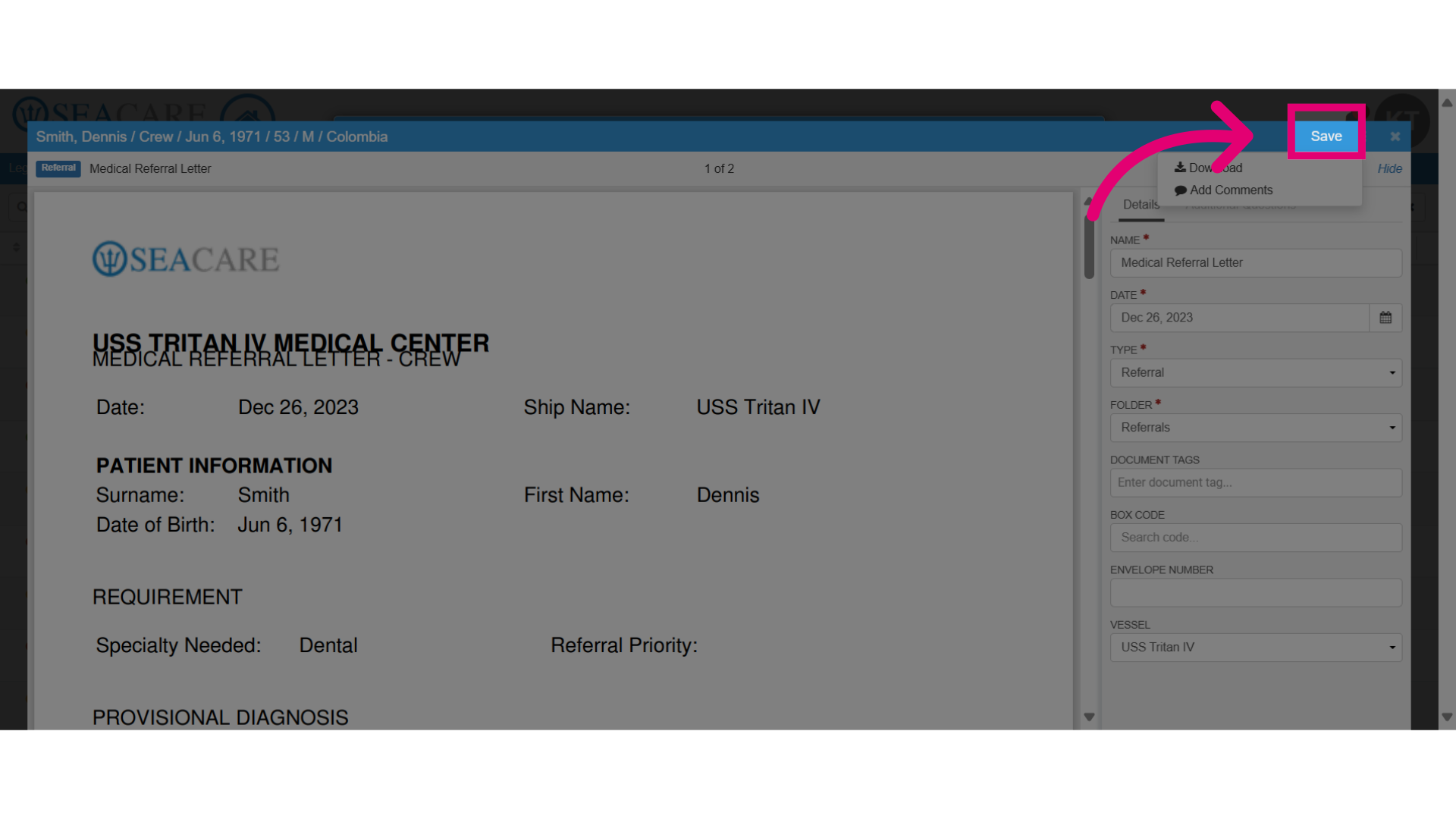Viewport: 1456px width, 819px height.
Task: Close the document viewer with the X
Action: 1395,136
